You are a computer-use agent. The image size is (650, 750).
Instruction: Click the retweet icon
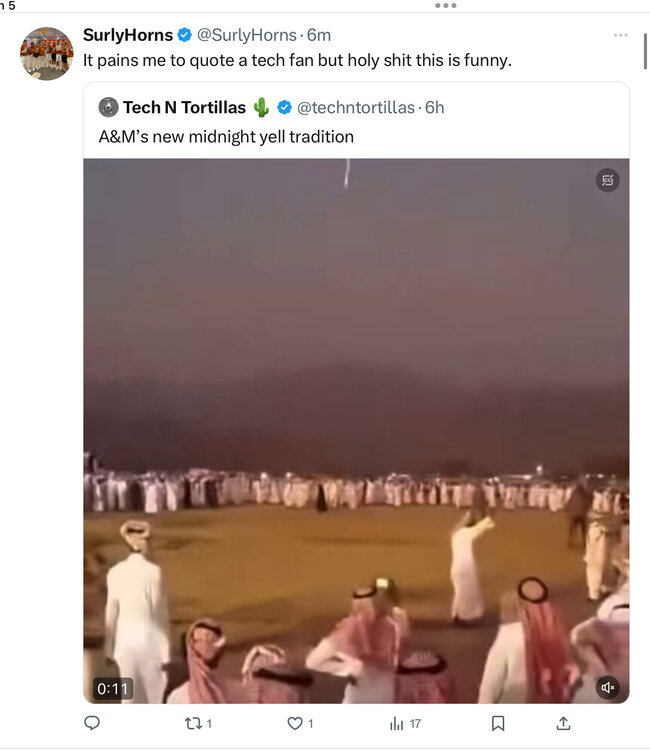[x=195, y=723]
